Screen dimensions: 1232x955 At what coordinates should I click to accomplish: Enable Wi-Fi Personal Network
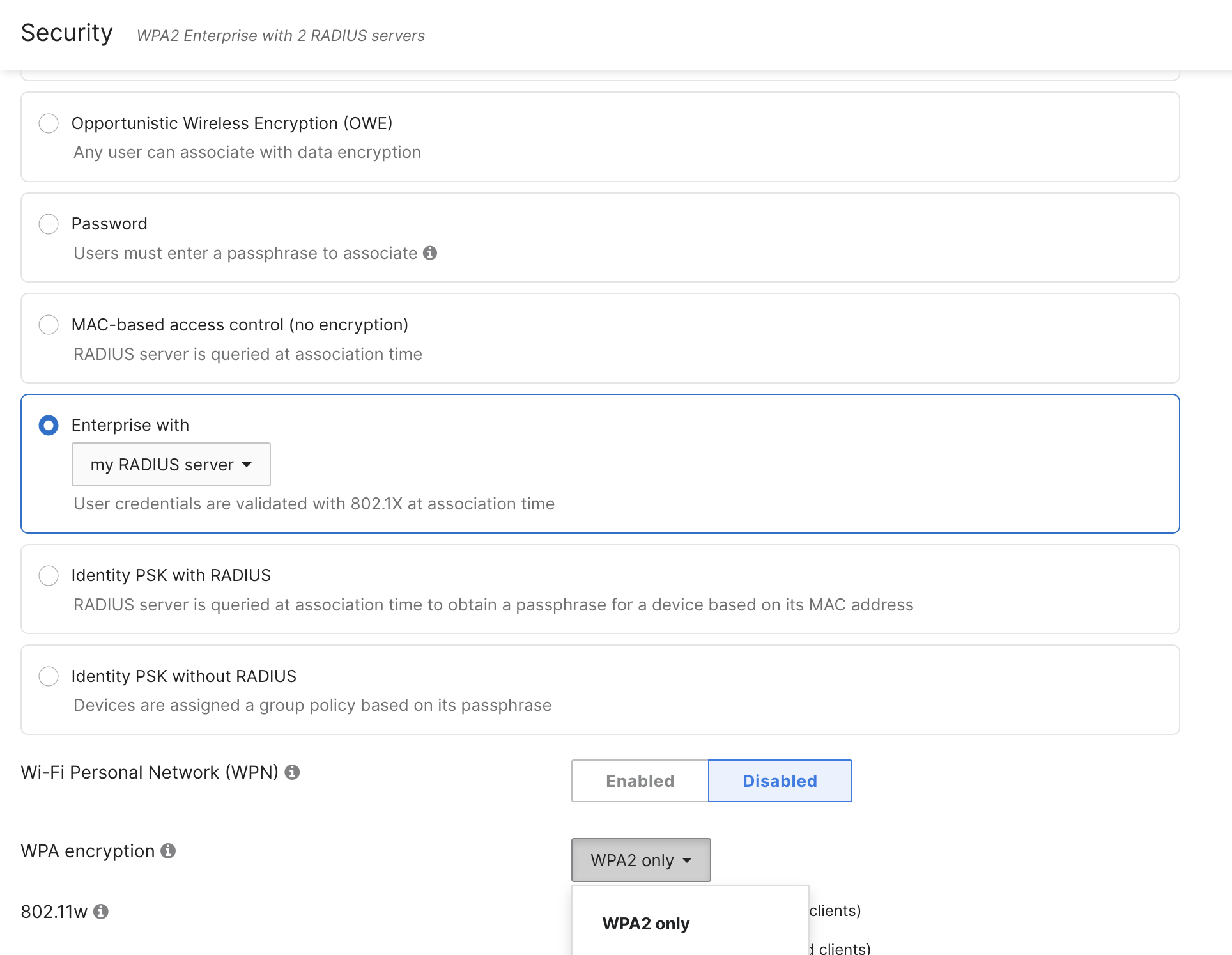point(640,781)
